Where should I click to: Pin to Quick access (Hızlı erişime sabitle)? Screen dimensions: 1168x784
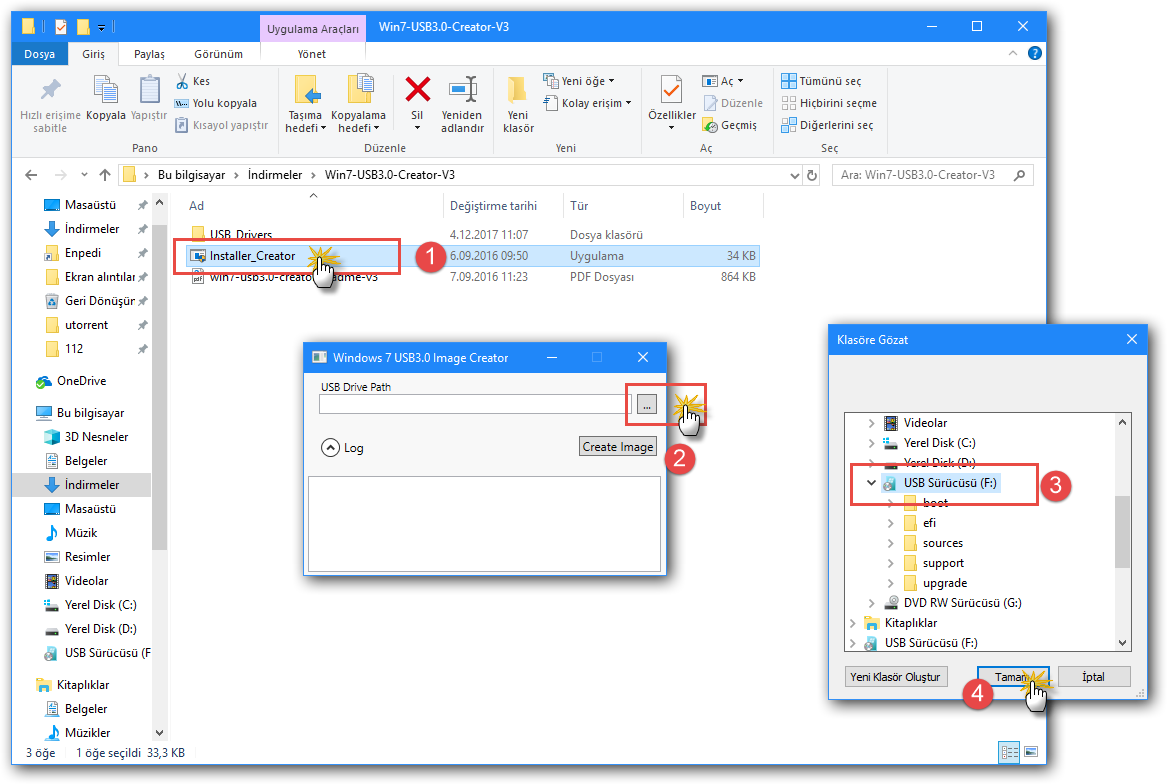coord(50,106)
